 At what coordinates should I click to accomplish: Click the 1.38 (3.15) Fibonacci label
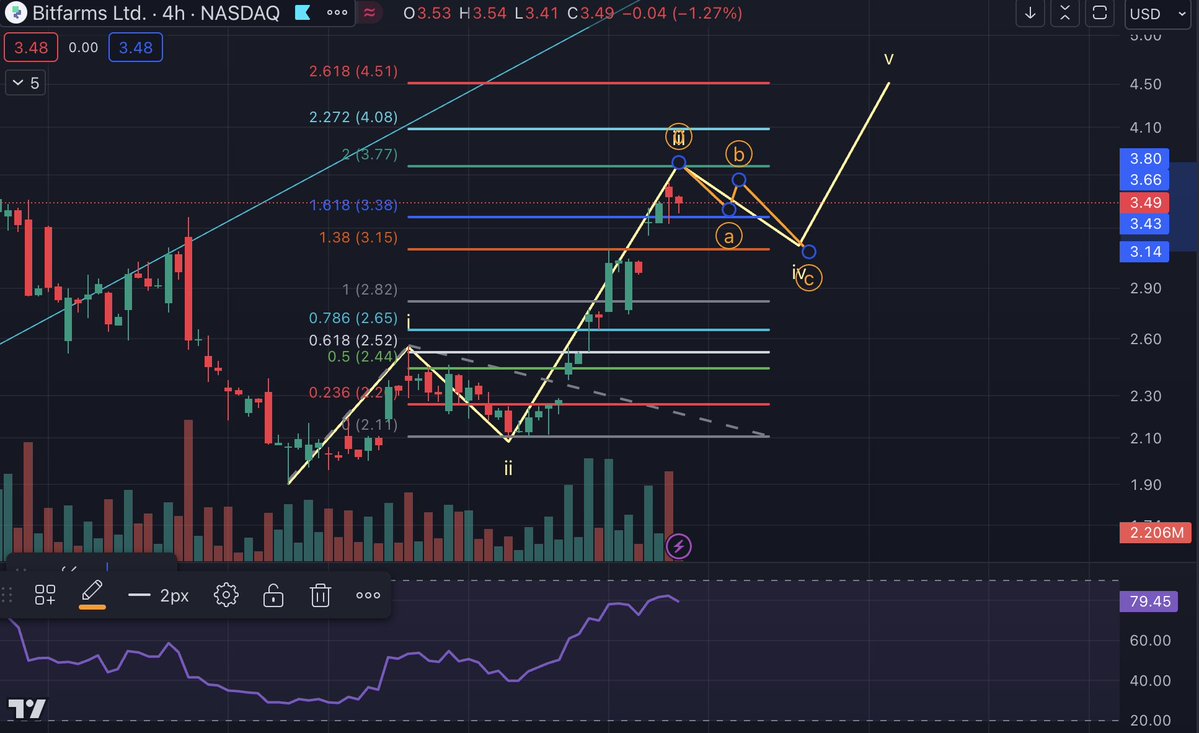[358, 238]
